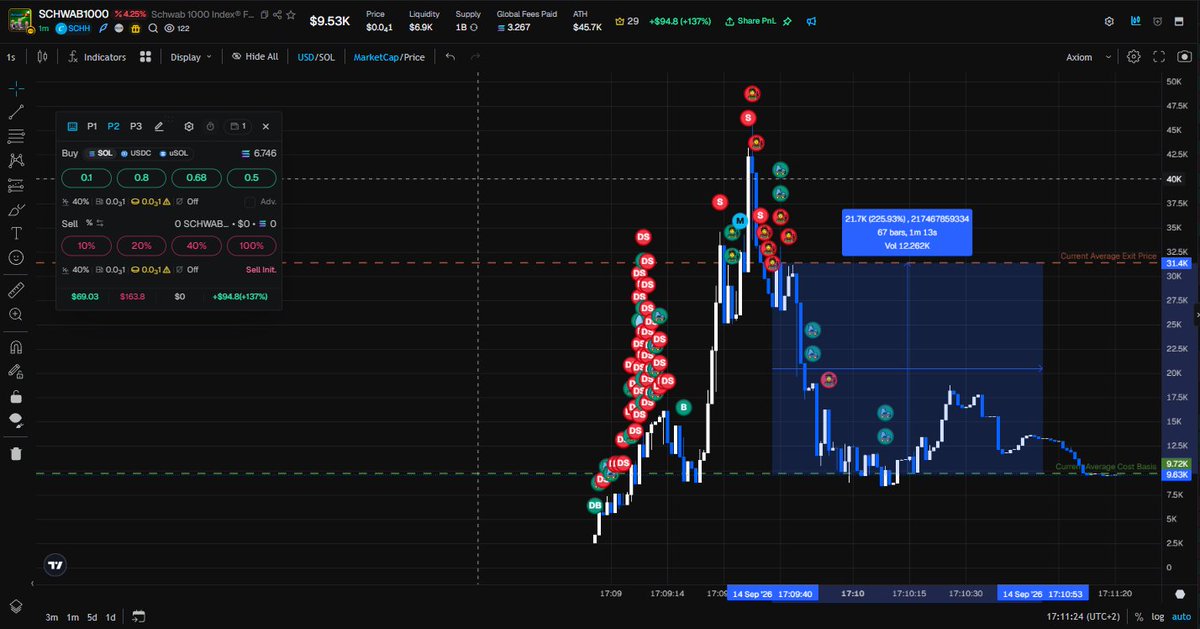This screenshot has width=1200, height=629.
Task: Toggle chart between USD and SOL
Action: pos(316,57)
